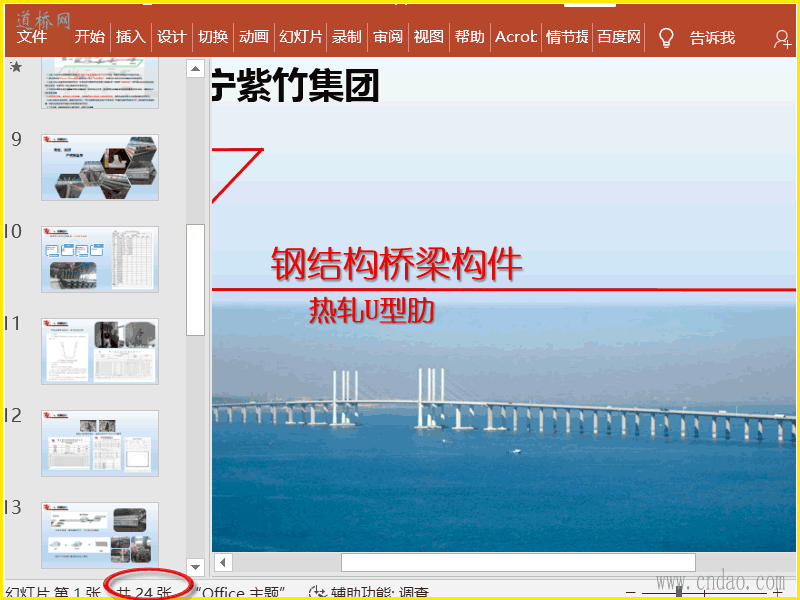Switch to the 录制 tab
Screen dimensions: 800x600
[347, 37]
